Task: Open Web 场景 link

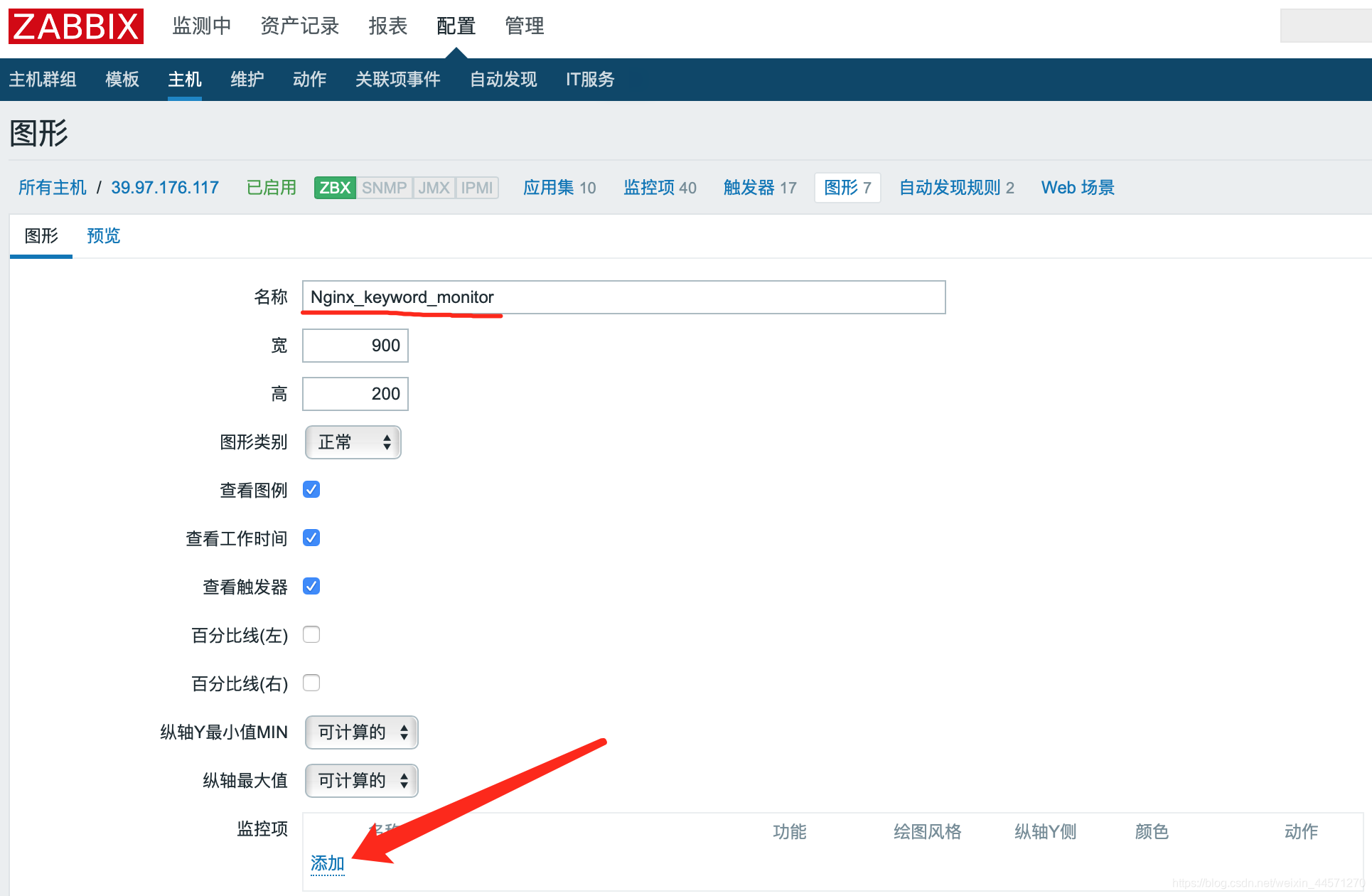Action: pyautogui.click(x=1078, y=188)
